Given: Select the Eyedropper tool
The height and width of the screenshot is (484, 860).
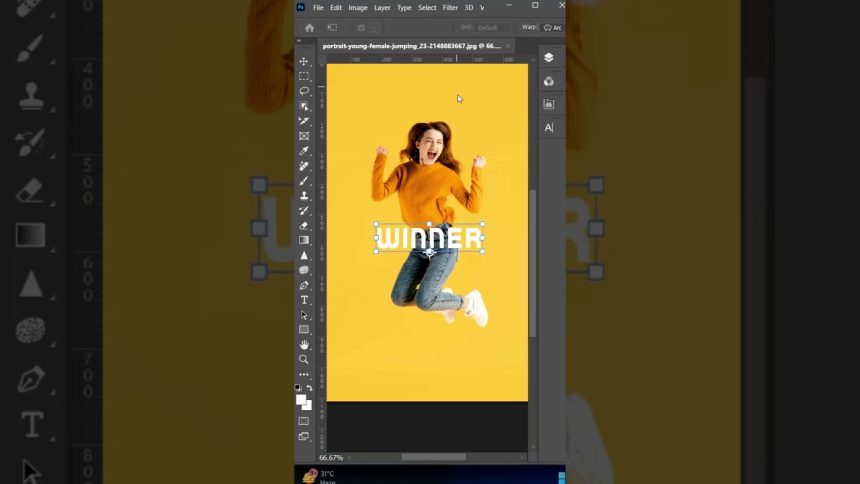Looking at the screenshot, I should pyautogui.click(x=304, y=151).
